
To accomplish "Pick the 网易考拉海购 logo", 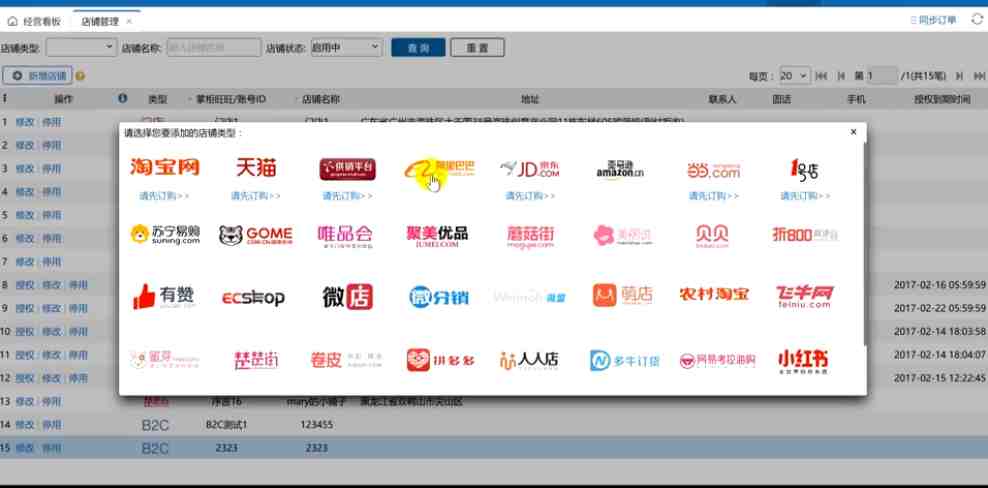I will pyautogui.click(x=717, y=361).
